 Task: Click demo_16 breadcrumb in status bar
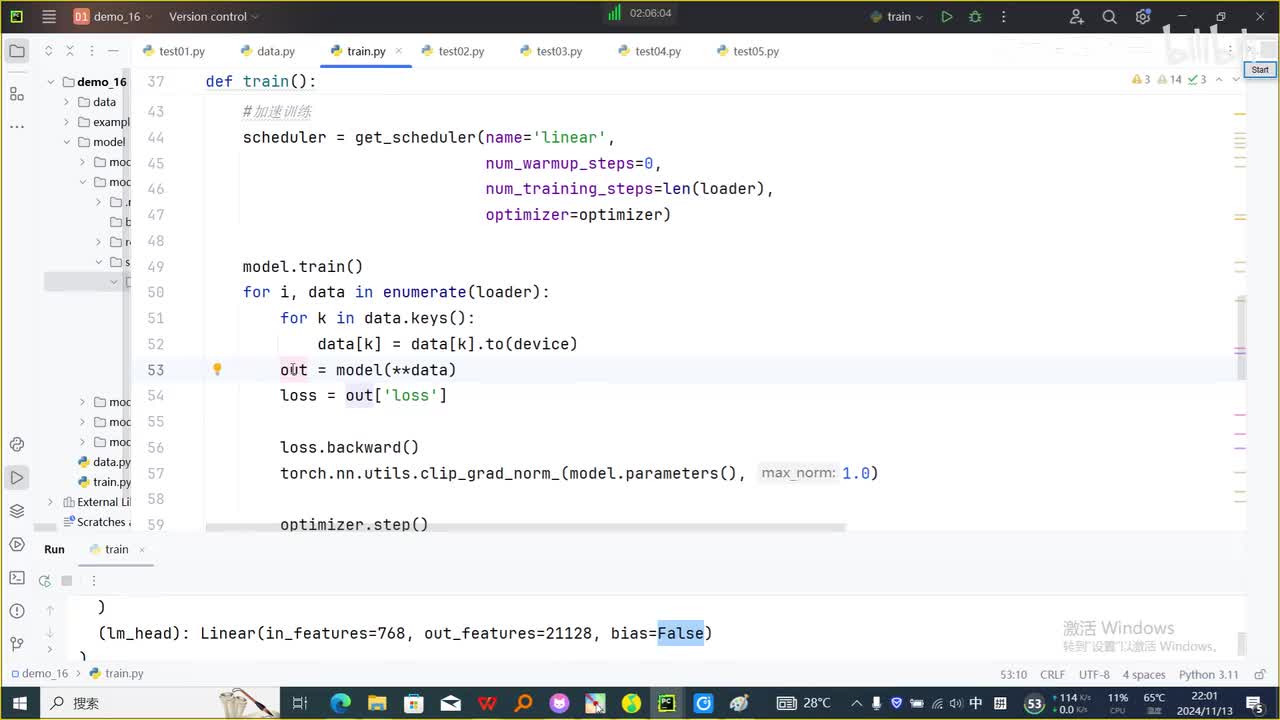pos(40,673)
